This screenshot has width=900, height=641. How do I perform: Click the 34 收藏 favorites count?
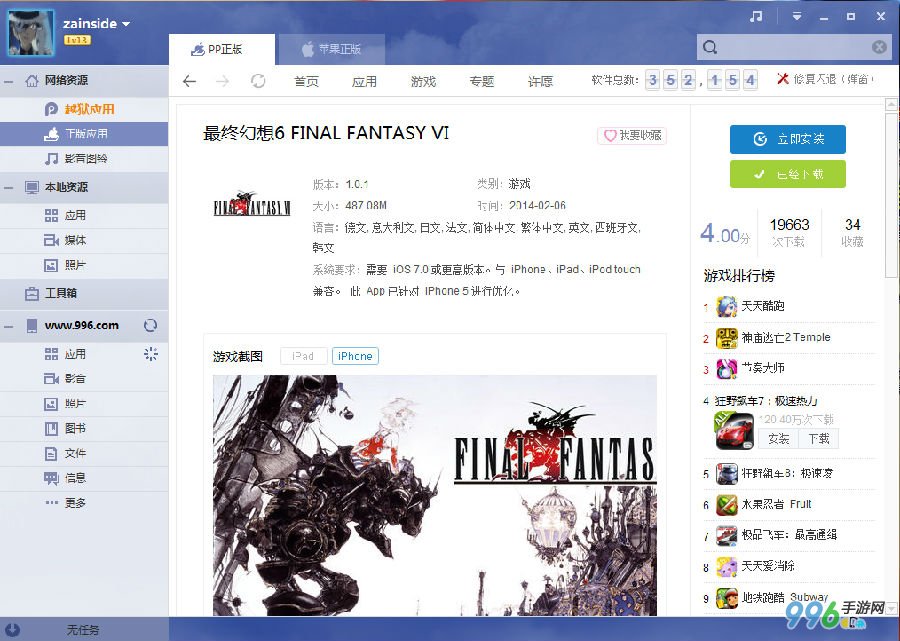pos(852,232)
